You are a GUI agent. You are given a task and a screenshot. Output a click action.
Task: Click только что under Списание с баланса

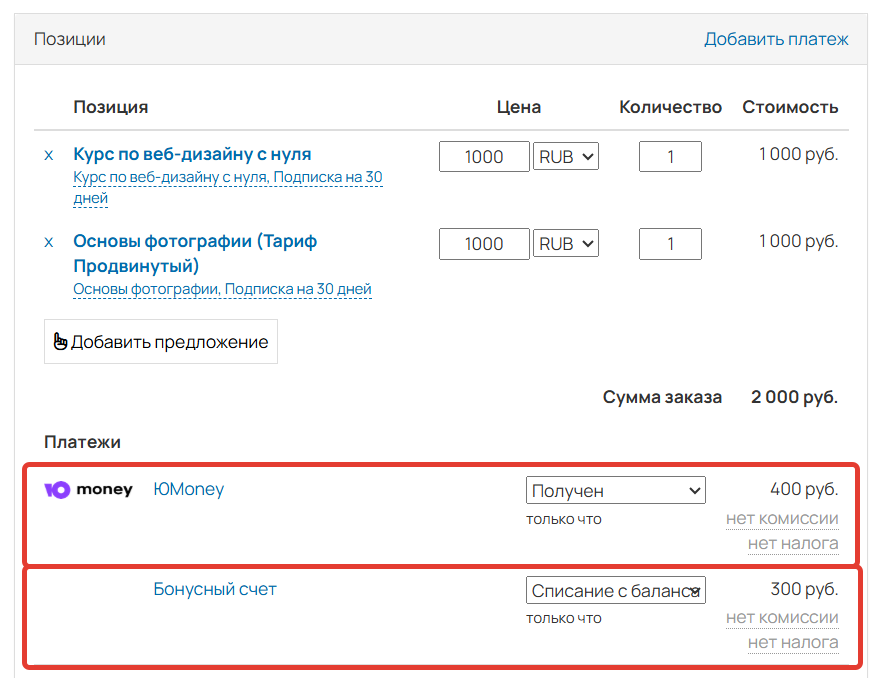tap(564, 618)
